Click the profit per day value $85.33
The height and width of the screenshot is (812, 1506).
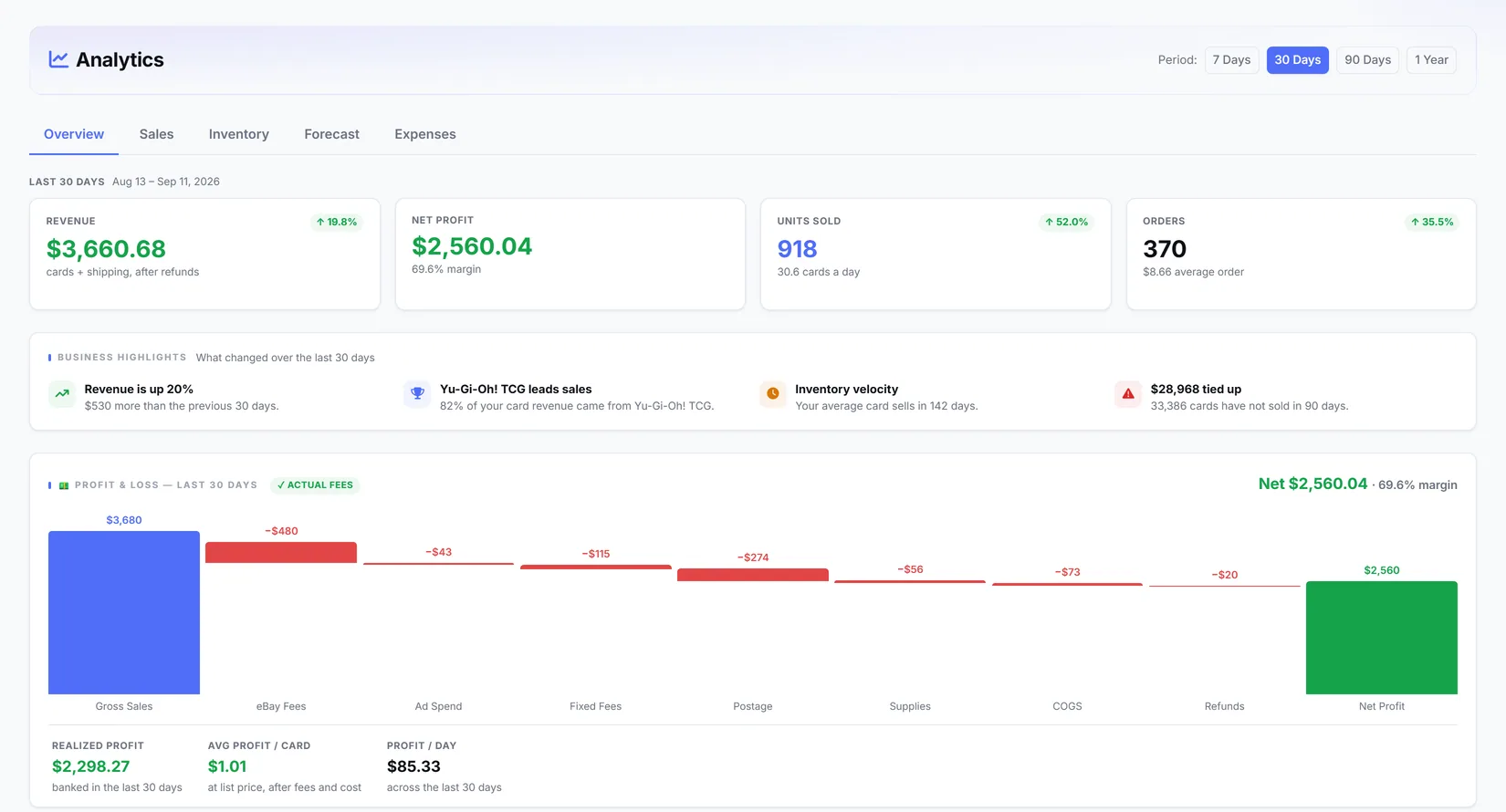point(413,766)
